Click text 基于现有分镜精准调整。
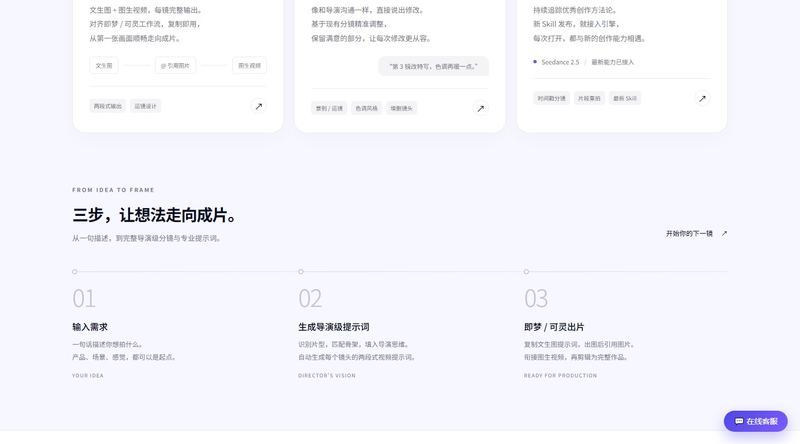Viewport: 800px width, 444px height. click(350, 24)
